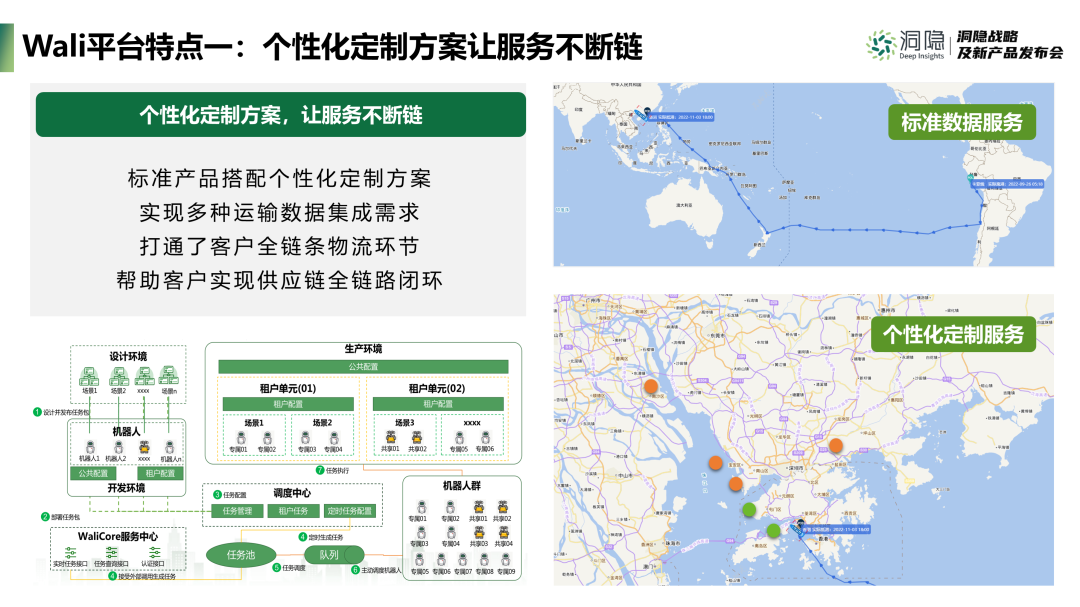Screen dimensions: 1080x607
Task: Click the 任务查询接口 slider icon
Action: pos(110,550)
